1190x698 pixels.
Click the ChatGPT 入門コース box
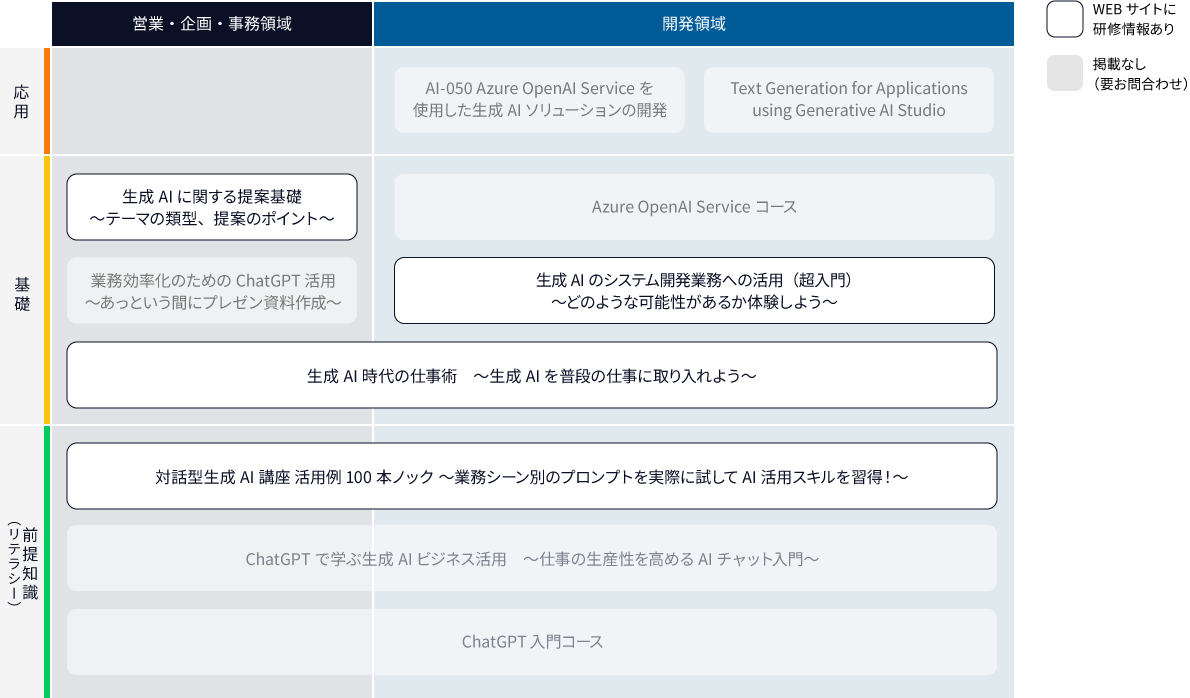[532, 642]
